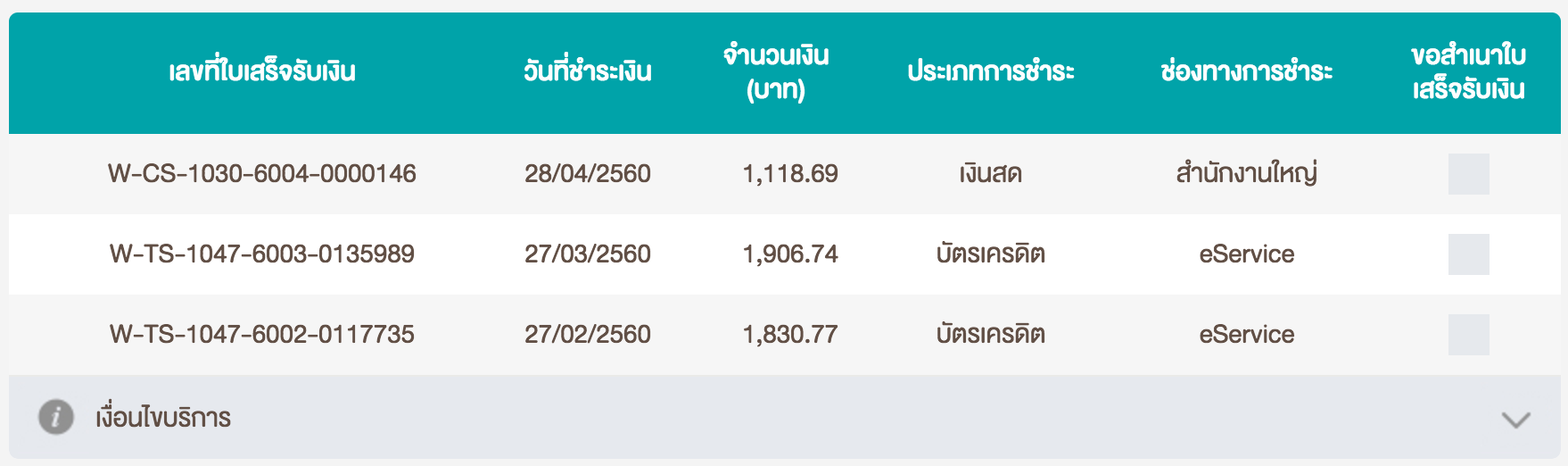The image size is (1568, 466).
Task: Select the amount 1,118.69
Action: click(x=790, y=173)
